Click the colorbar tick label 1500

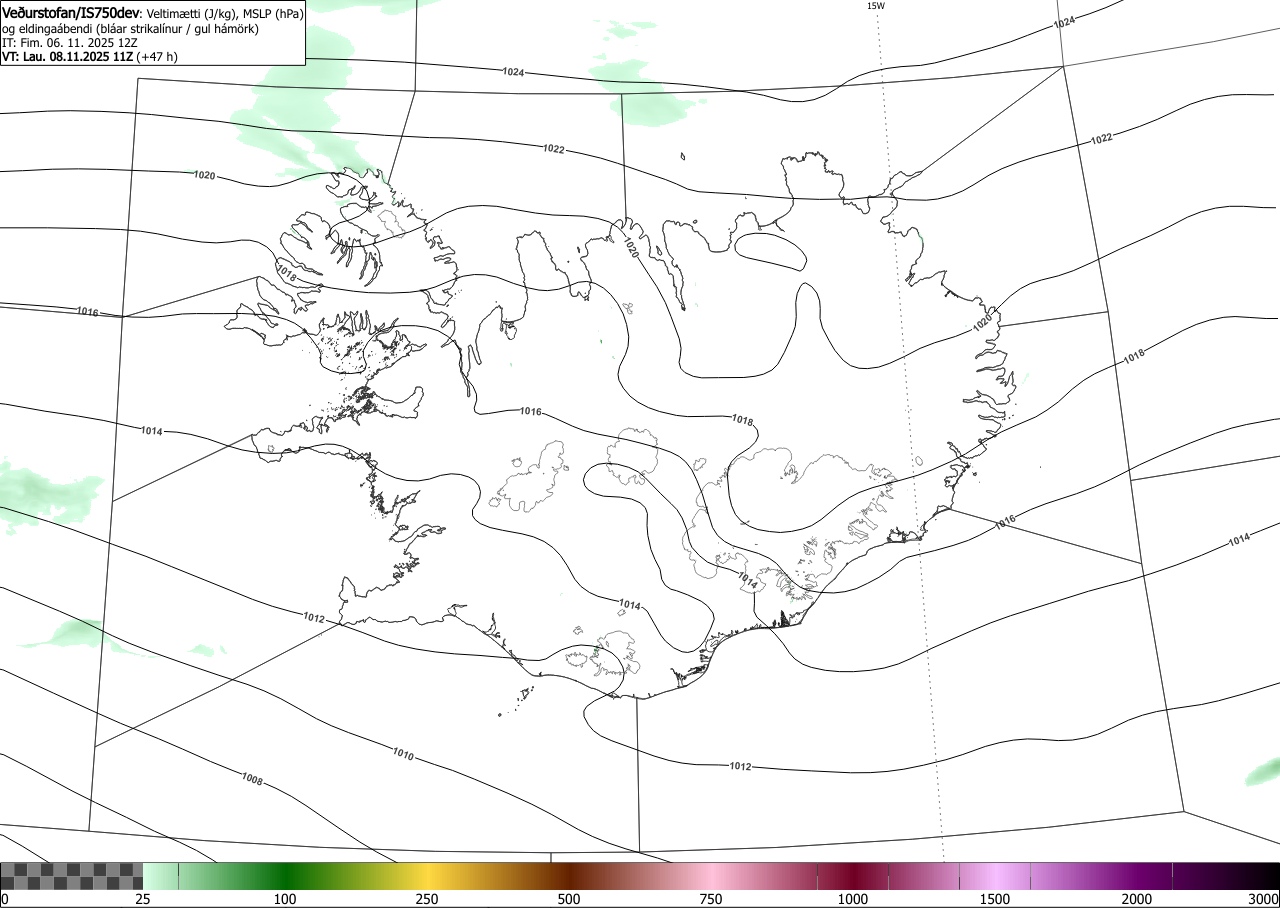(x=995, y=899)
